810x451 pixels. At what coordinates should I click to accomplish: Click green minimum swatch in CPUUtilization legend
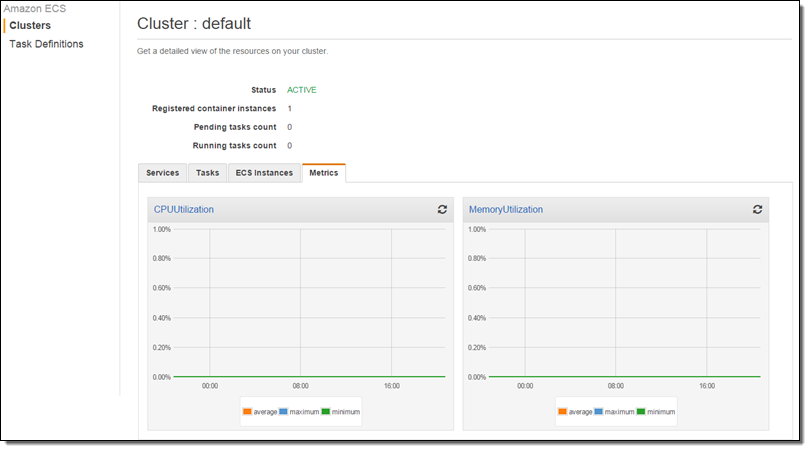pos(326,411)
